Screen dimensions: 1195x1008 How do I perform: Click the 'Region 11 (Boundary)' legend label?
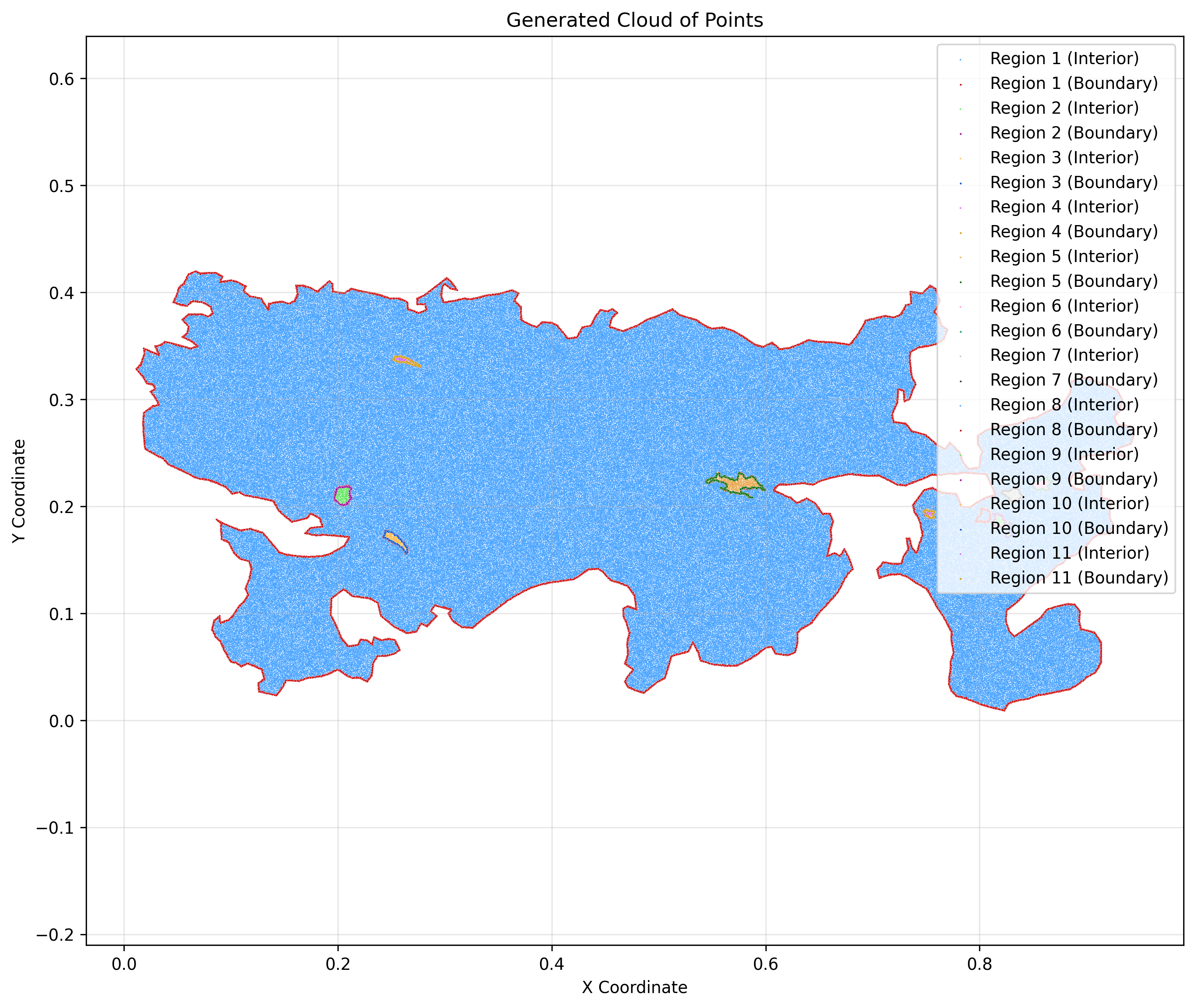pyautogui.click(x=1079, y=578)
